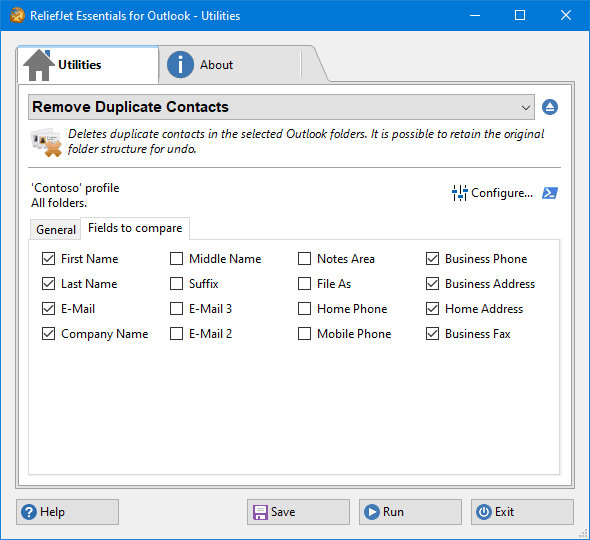Click the utility description text about deleting duplicates
The width and height of the screenshot is (590, 540).
click(x=306, y=141)
